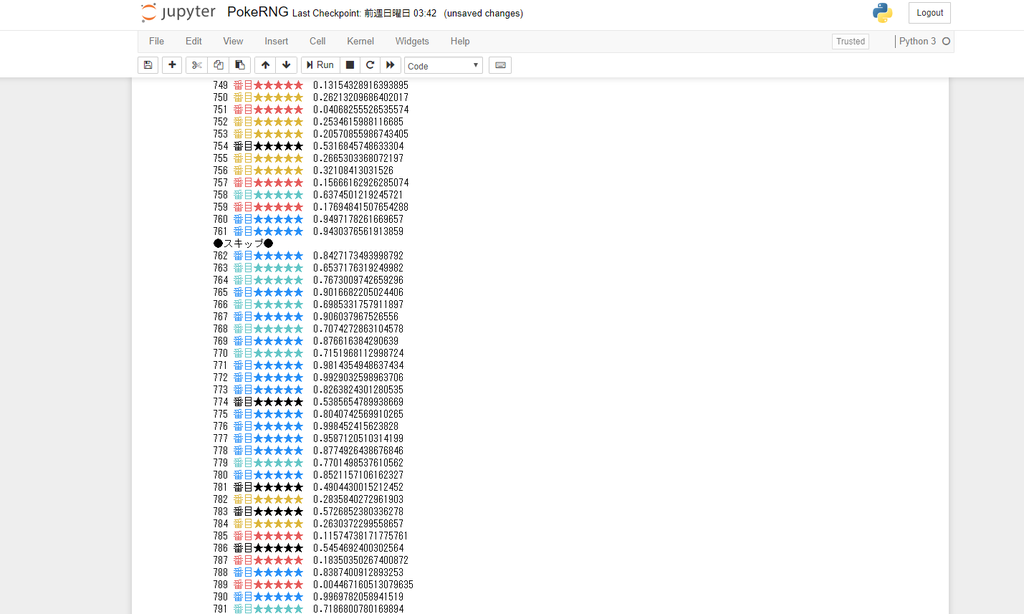The height and width of the screenshot is (614, 1024).
Task: Open the Insert menu
Action: 276,41
